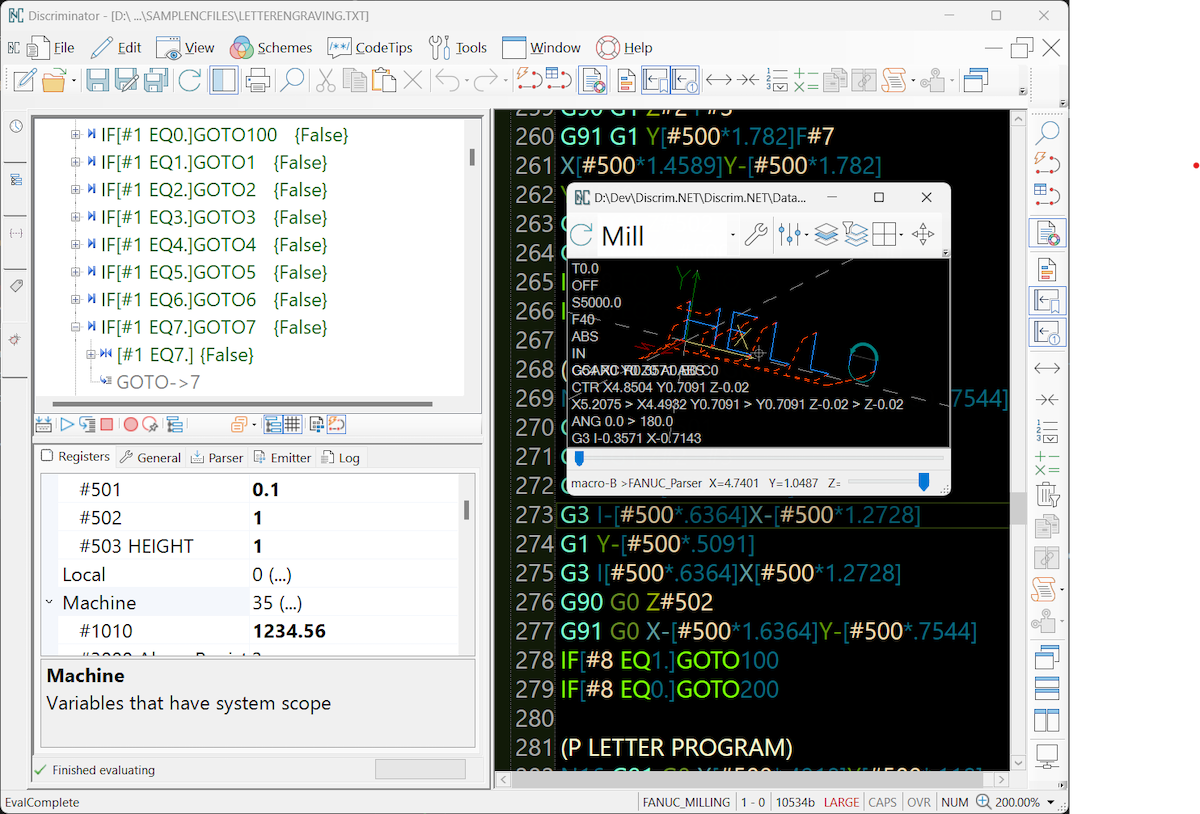Click the new file pencil icon
1200x814 pixels.
25,80
